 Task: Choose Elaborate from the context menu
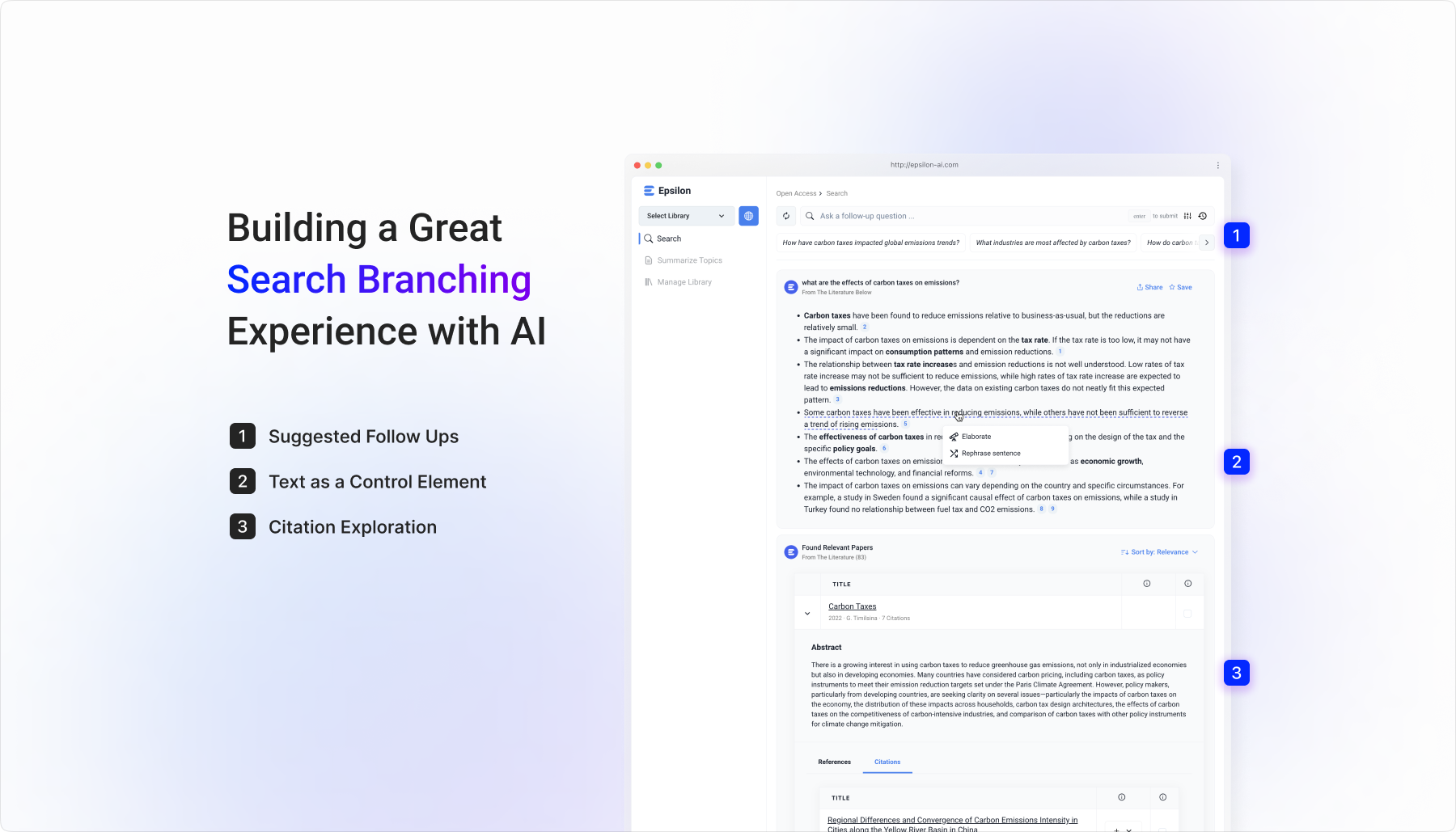pos(976,437)
